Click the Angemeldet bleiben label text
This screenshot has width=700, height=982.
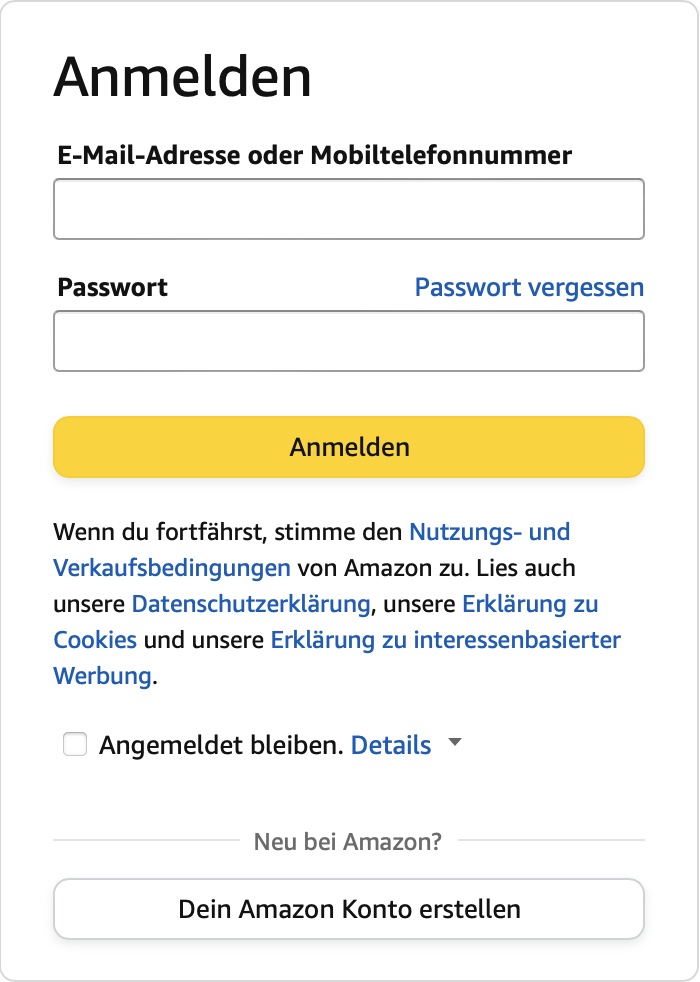coord(221,745)
